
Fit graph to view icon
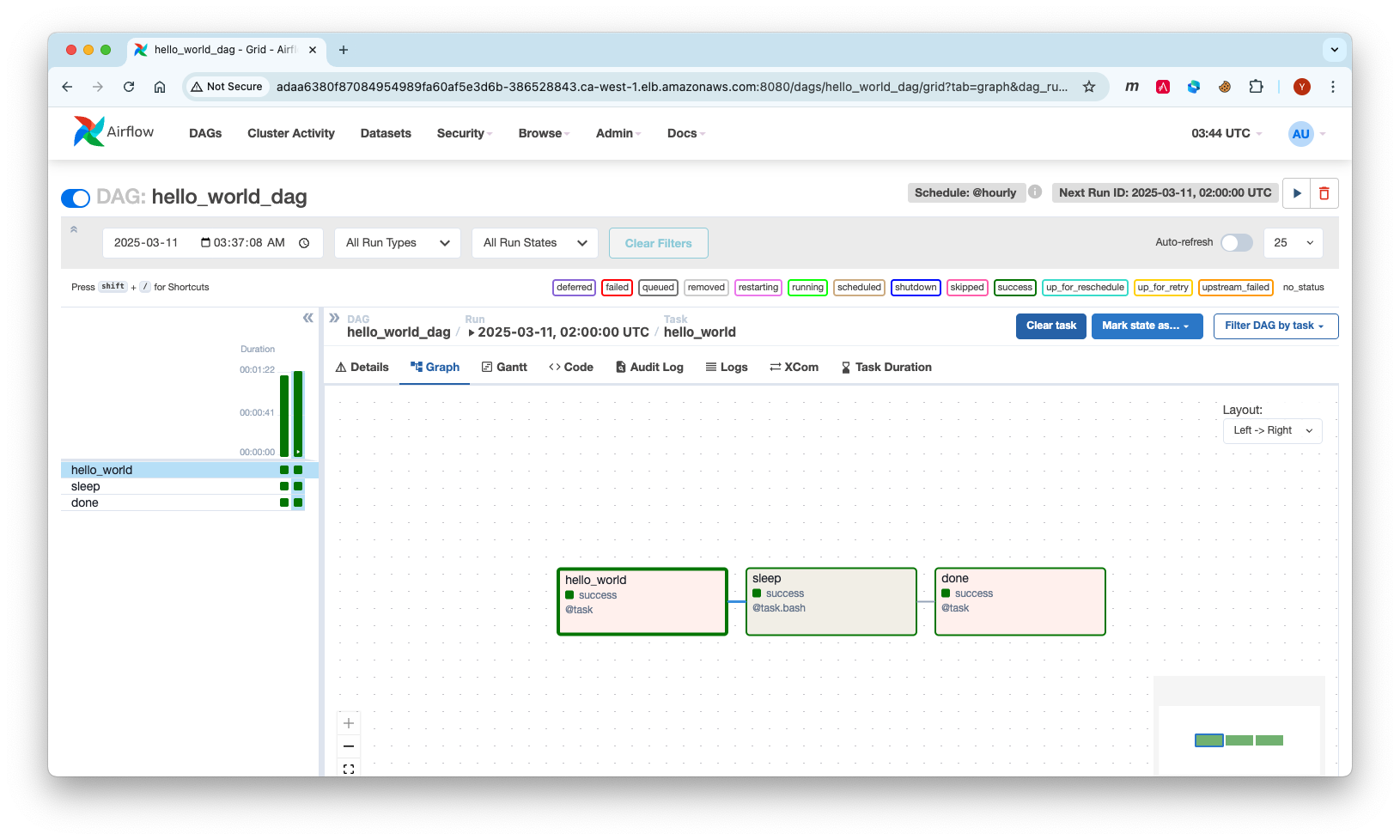pos(349,769)
